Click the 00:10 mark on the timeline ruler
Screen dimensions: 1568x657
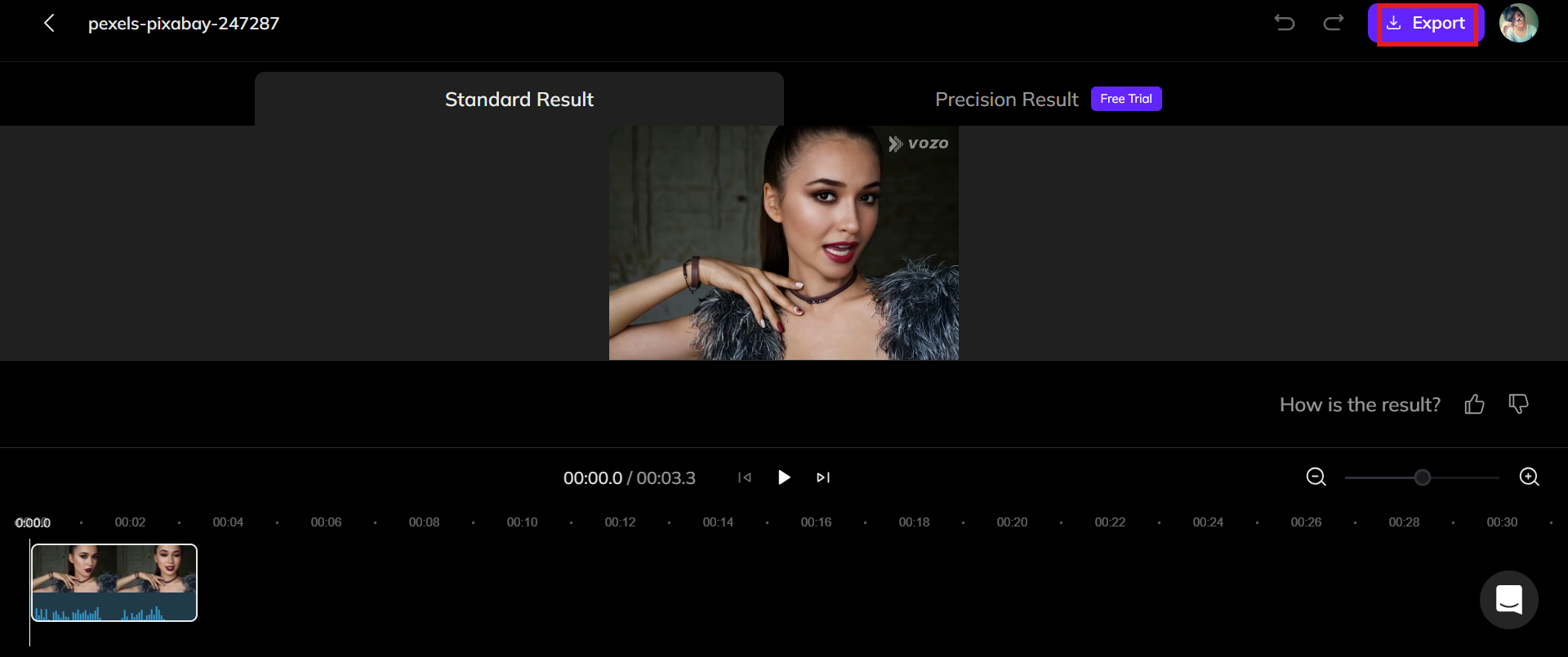(x=522, y=522)
